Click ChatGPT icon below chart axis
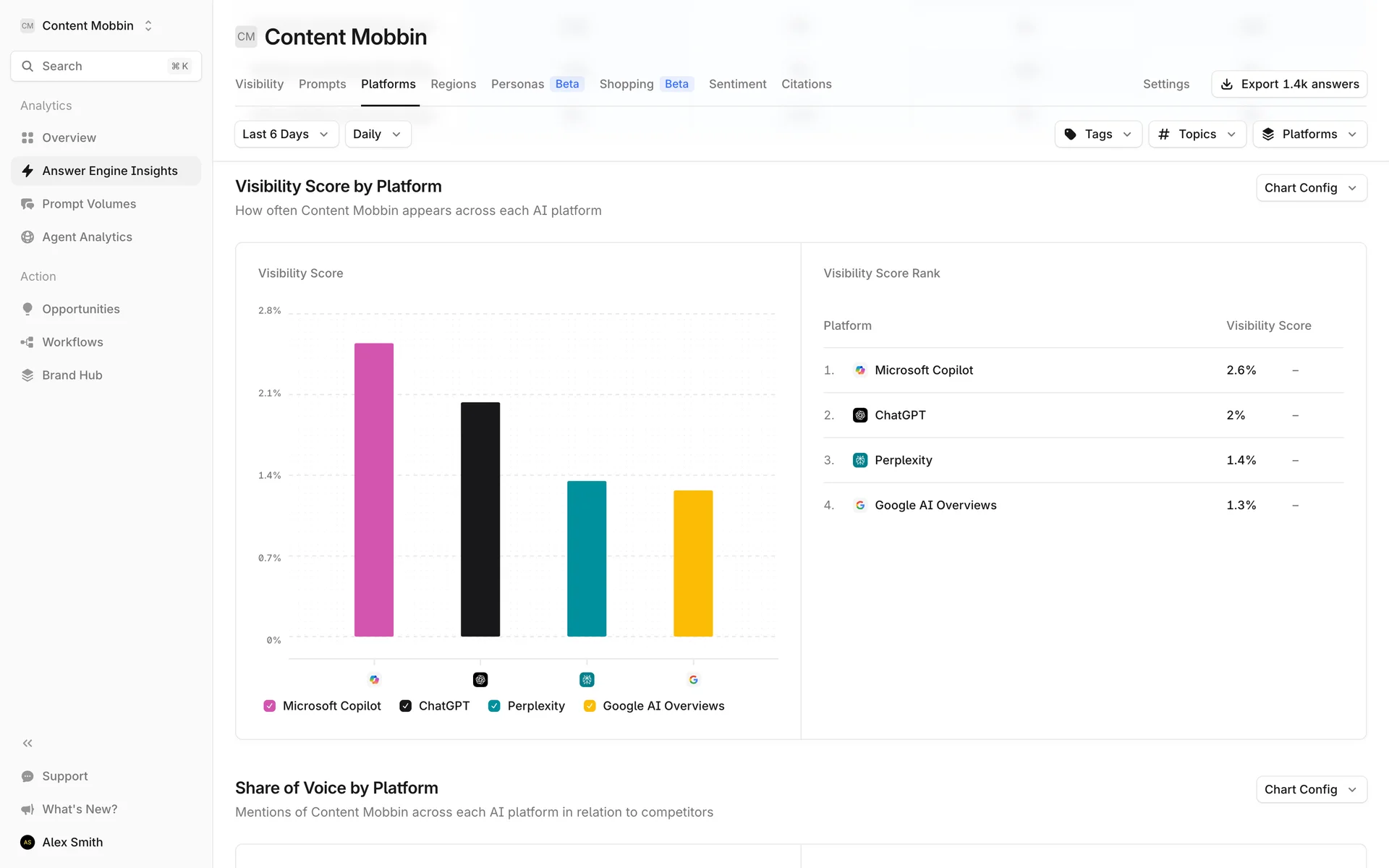 click(480, 679)
